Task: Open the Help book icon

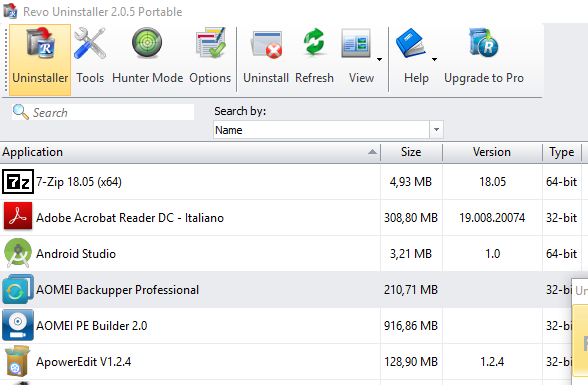Action: click(x=411, y=44)
